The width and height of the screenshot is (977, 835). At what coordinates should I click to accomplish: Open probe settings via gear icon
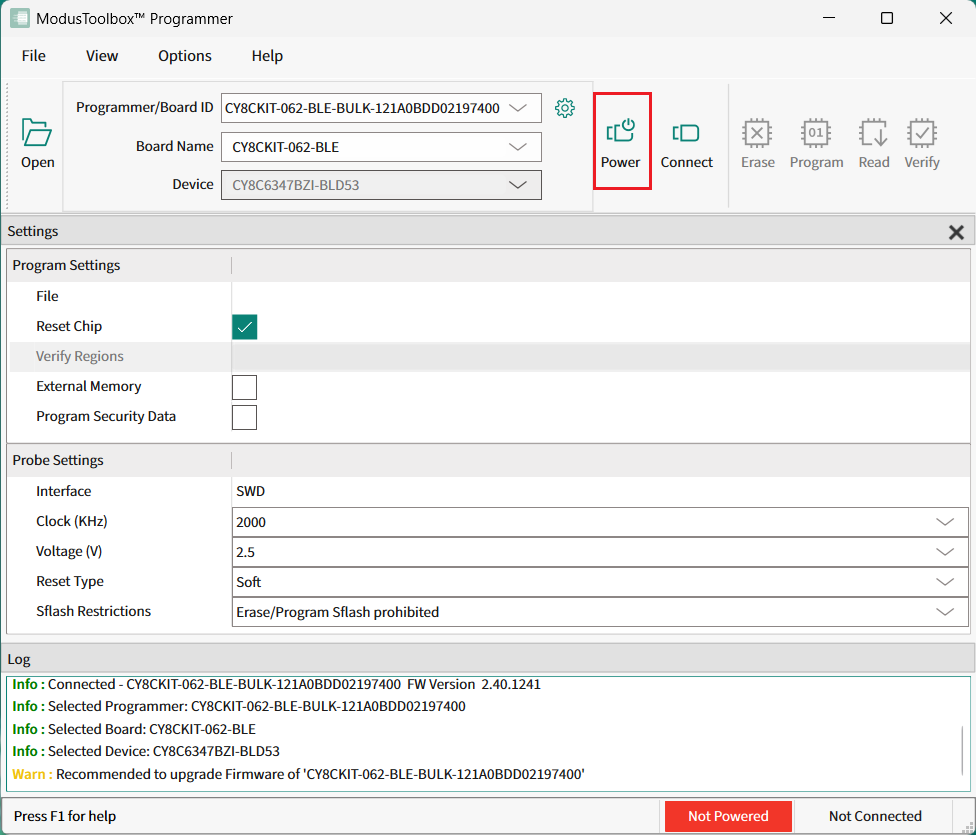(565, 108)
